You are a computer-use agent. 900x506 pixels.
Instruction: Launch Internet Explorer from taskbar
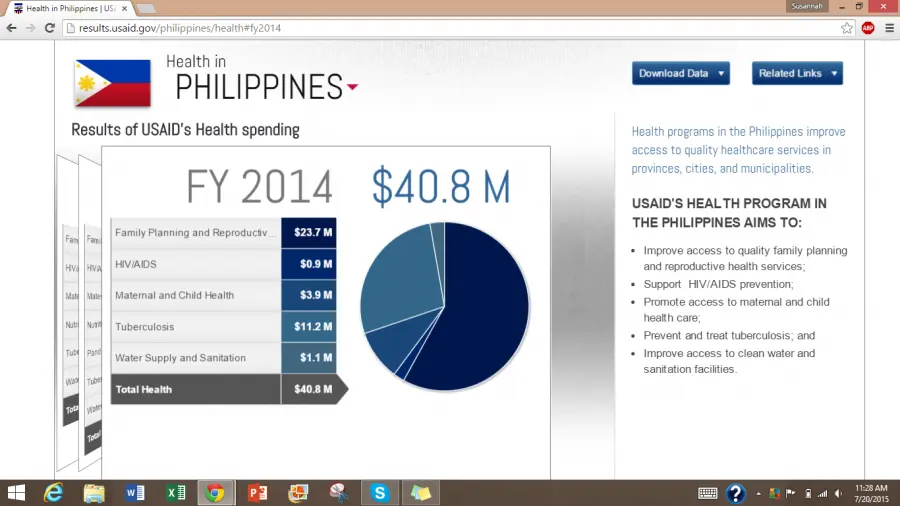point(53,493)
